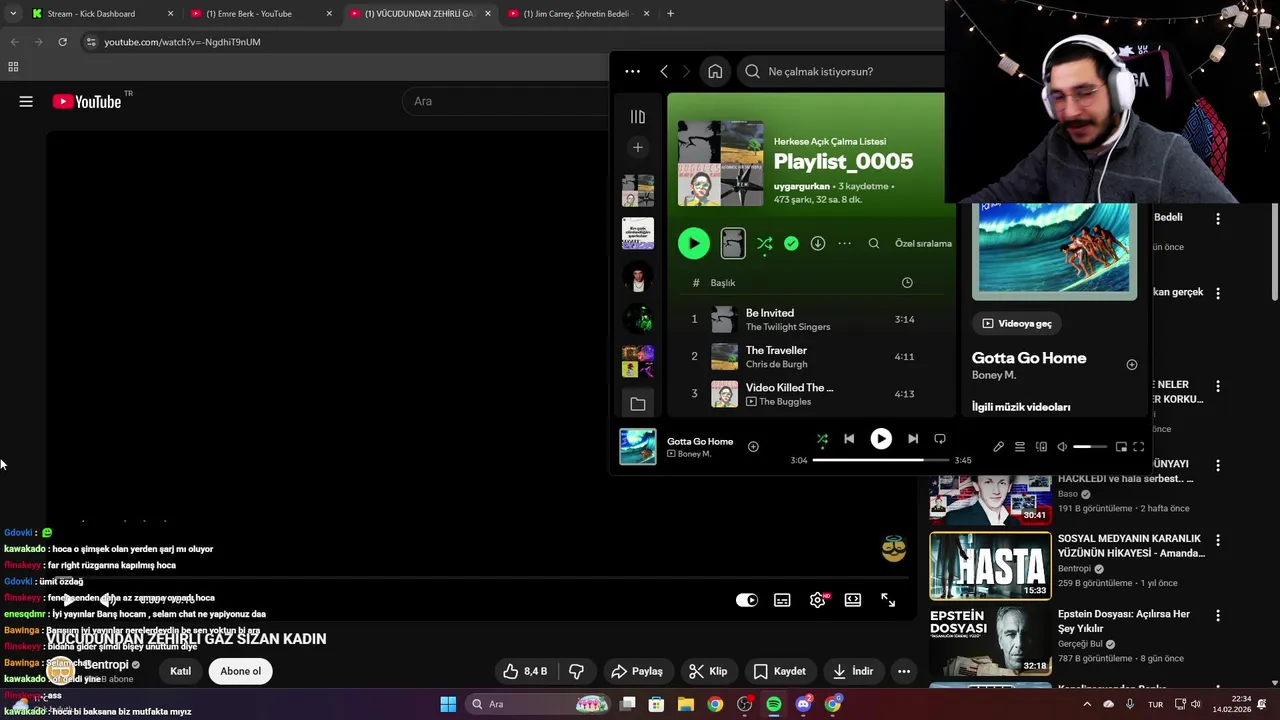Toggle subtitles on the YouTube player
The image size is (1280, 720).
point(782,600)
